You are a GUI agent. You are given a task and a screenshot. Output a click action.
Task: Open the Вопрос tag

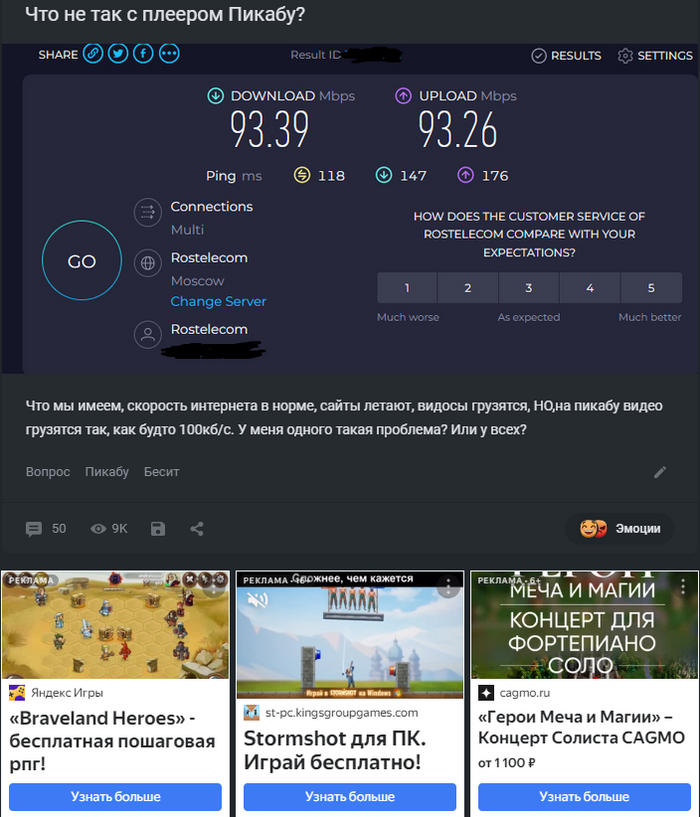[48, 472]
